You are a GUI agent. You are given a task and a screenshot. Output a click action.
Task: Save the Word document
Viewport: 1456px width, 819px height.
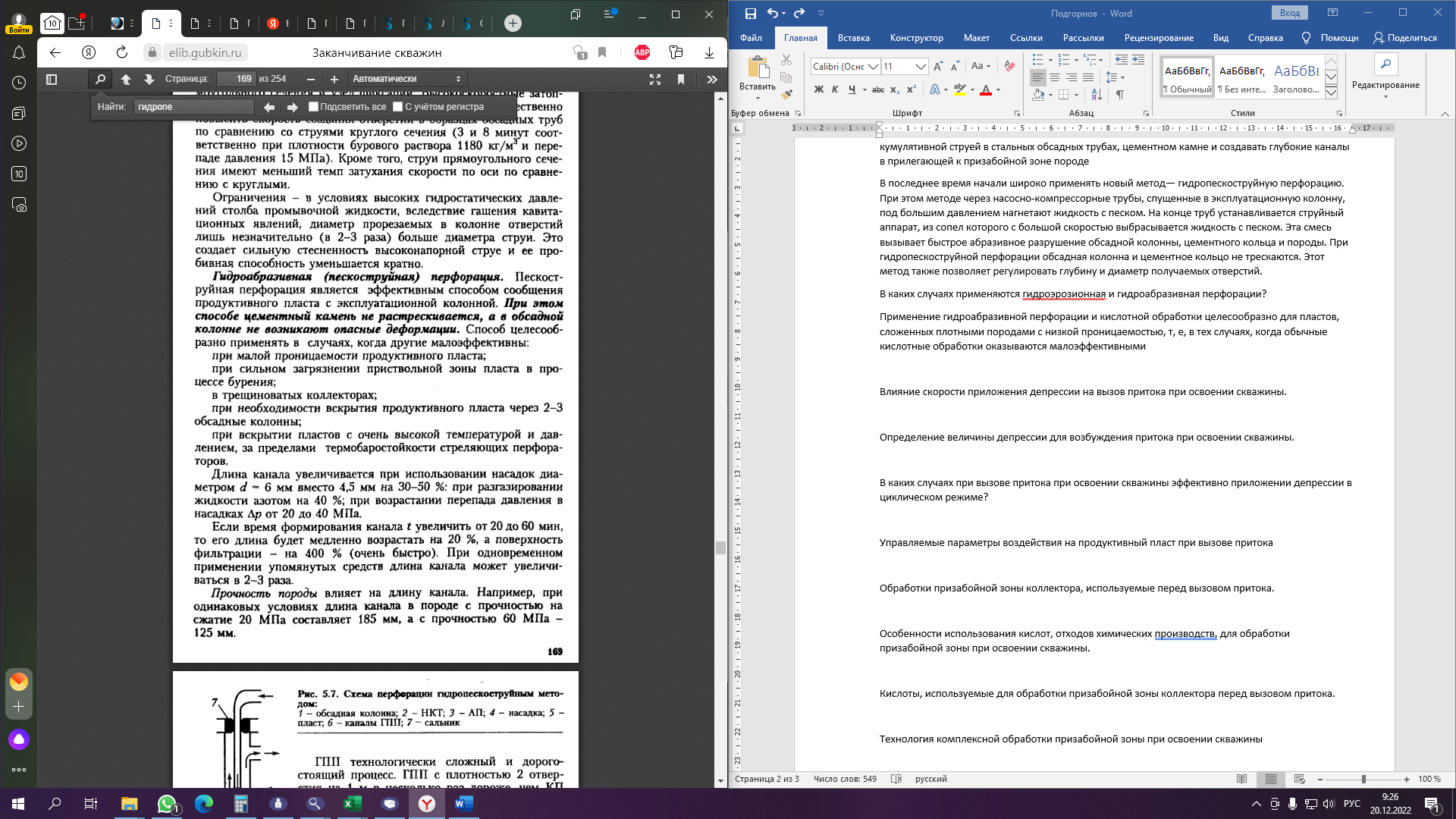750,13
